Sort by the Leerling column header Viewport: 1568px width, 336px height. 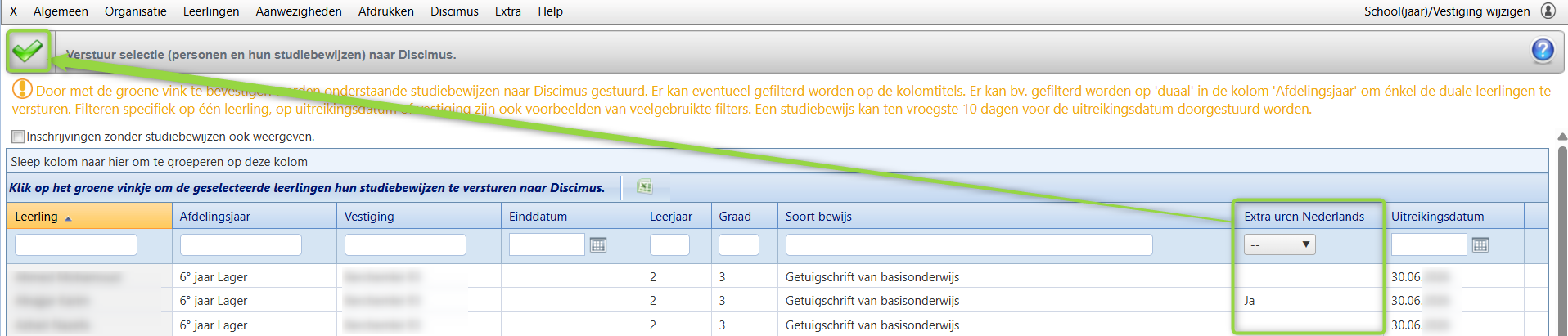(37, 217)
